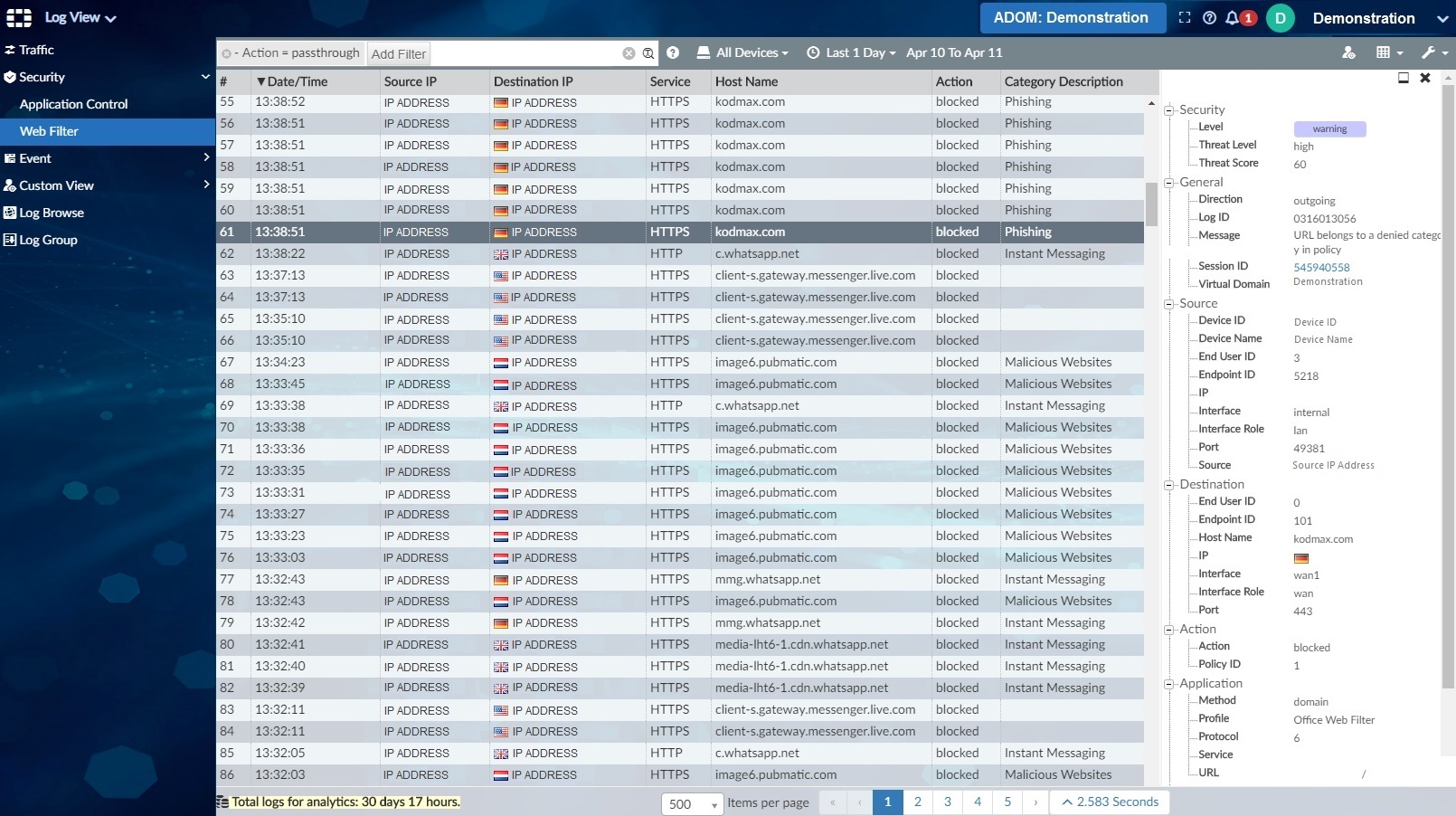1456x816 pixels.
Task: Go to page 3 of results
Action: [x=948, y=802]
